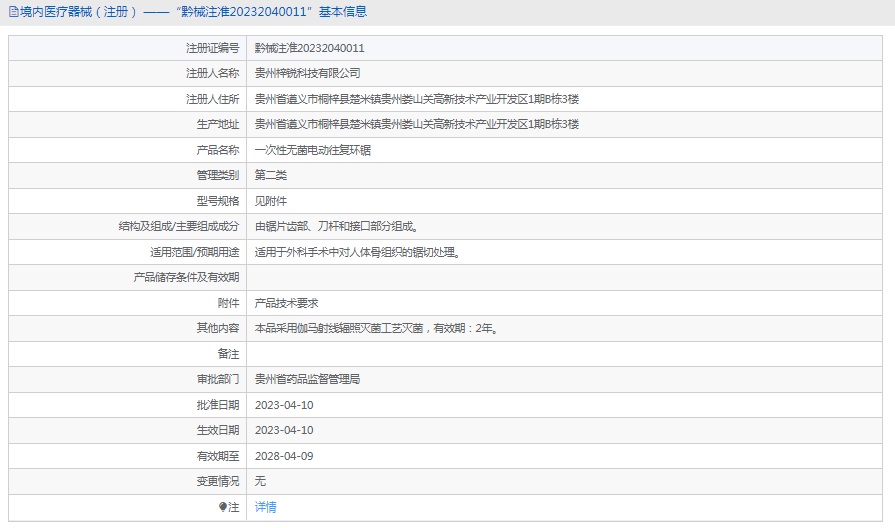
Task: Click the 适用范围/预期用途 label
Action: point(195,252)
